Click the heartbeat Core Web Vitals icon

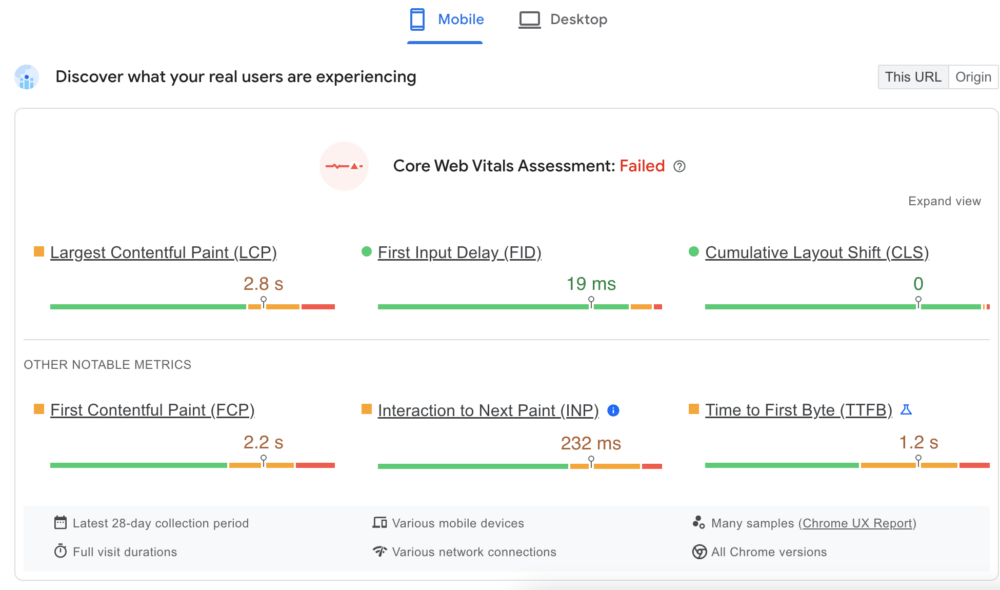point(343,166)
